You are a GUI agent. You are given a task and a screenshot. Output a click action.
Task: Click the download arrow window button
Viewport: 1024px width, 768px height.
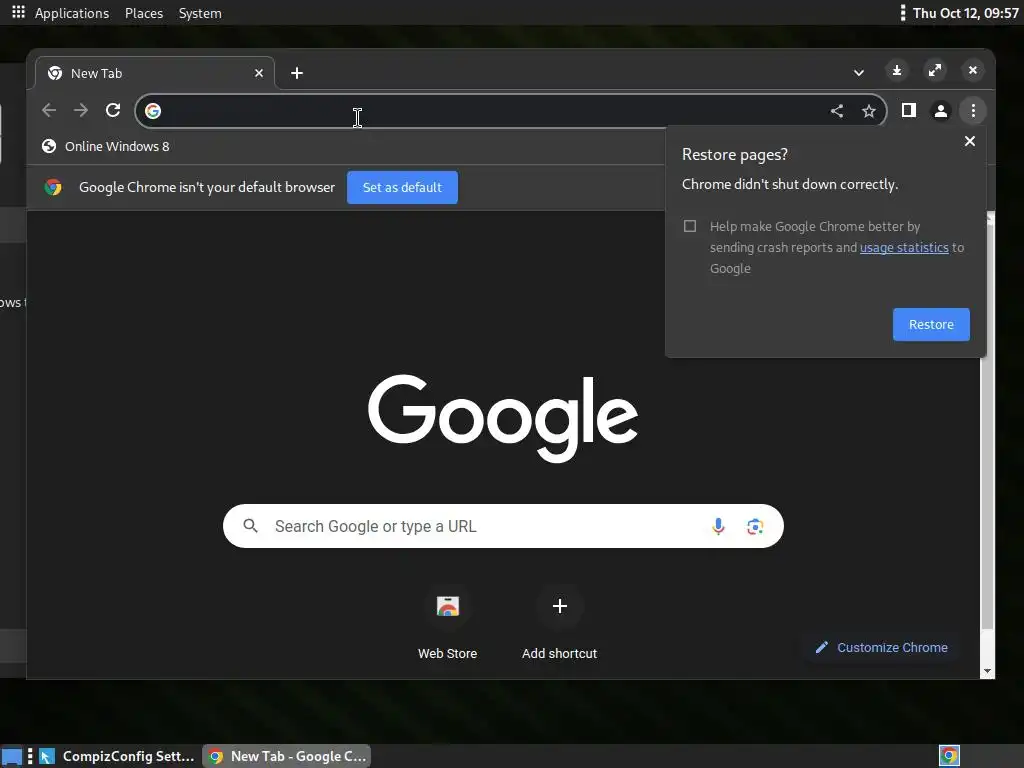pos(897,70)
